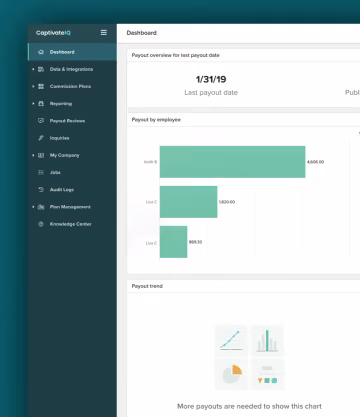Open the My Company section
This screenshot has height=417, width=360.
[x=72, y=155]
